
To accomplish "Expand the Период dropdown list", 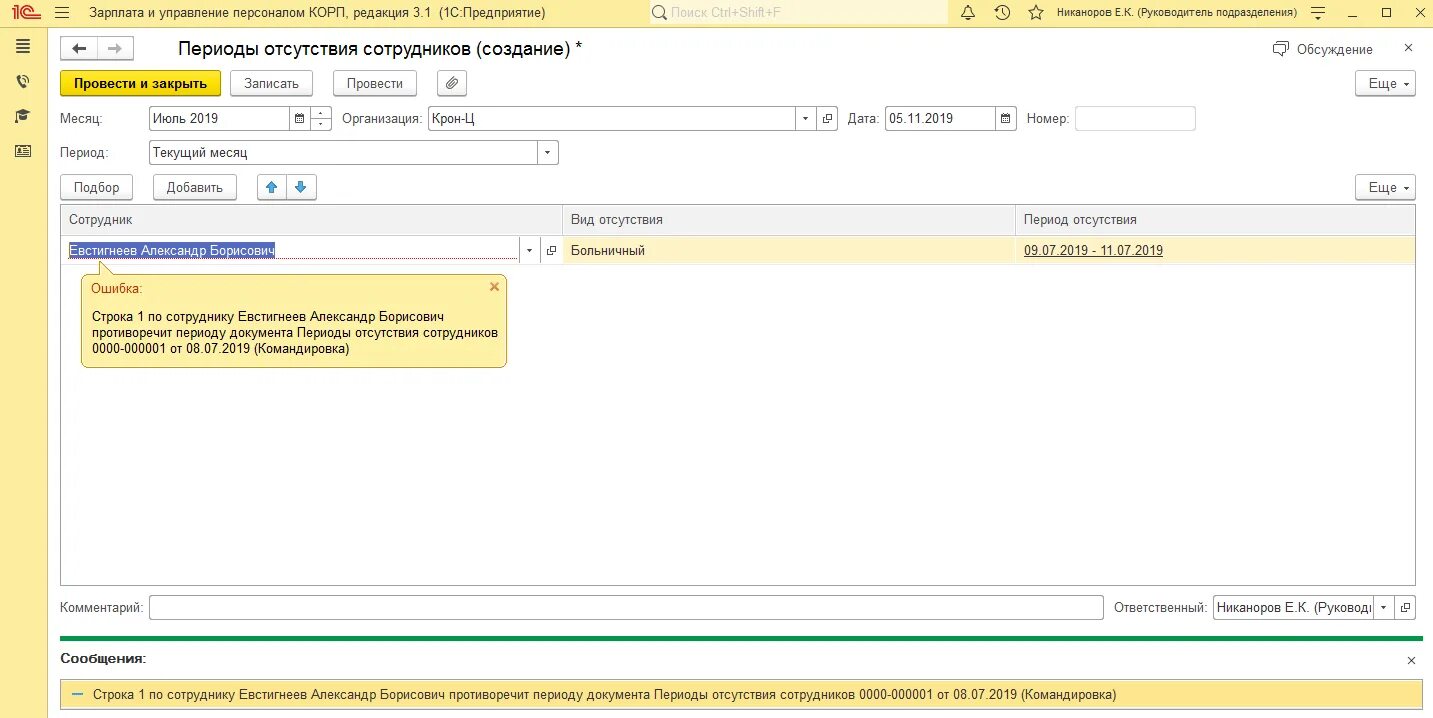I will point(548,153).
